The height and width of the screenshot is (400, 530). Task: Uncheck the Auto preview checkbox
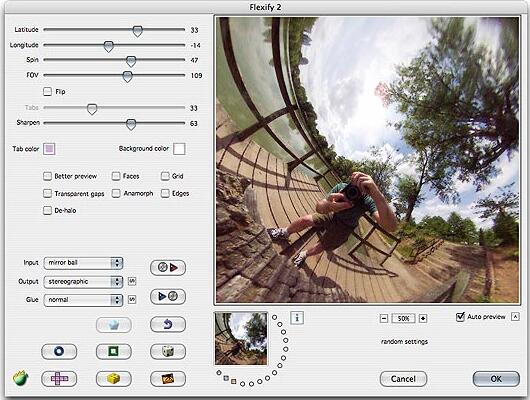pyautogui.click(x=460, y=317)
